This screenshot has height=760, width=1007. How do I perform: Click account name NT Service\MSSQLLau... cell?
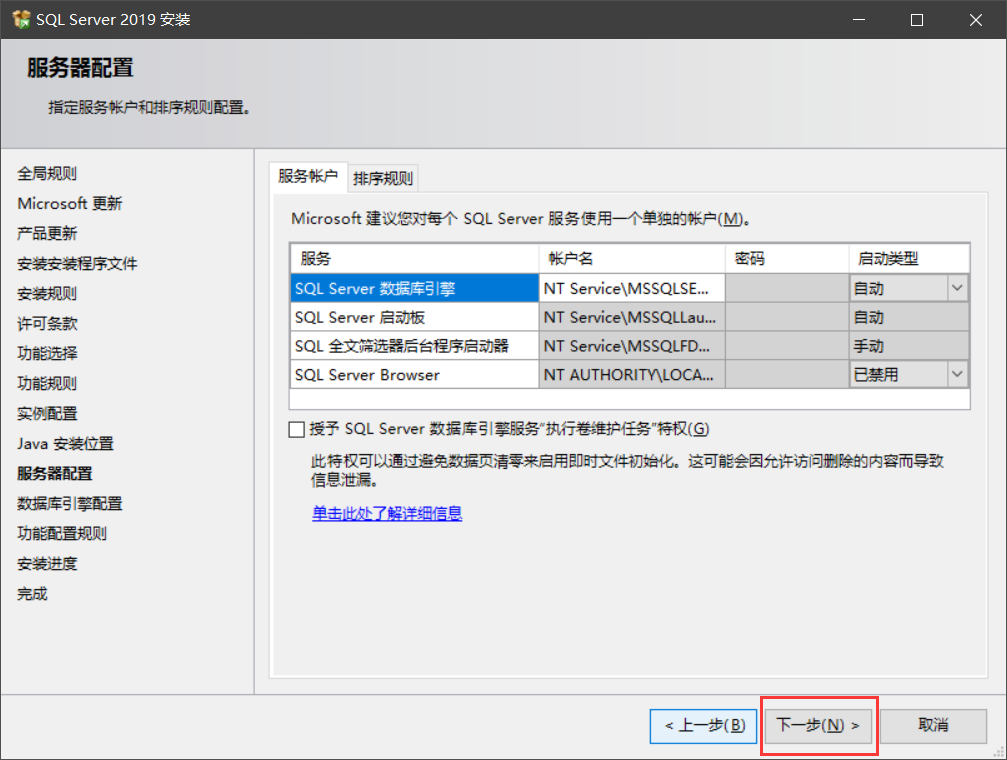632,317
